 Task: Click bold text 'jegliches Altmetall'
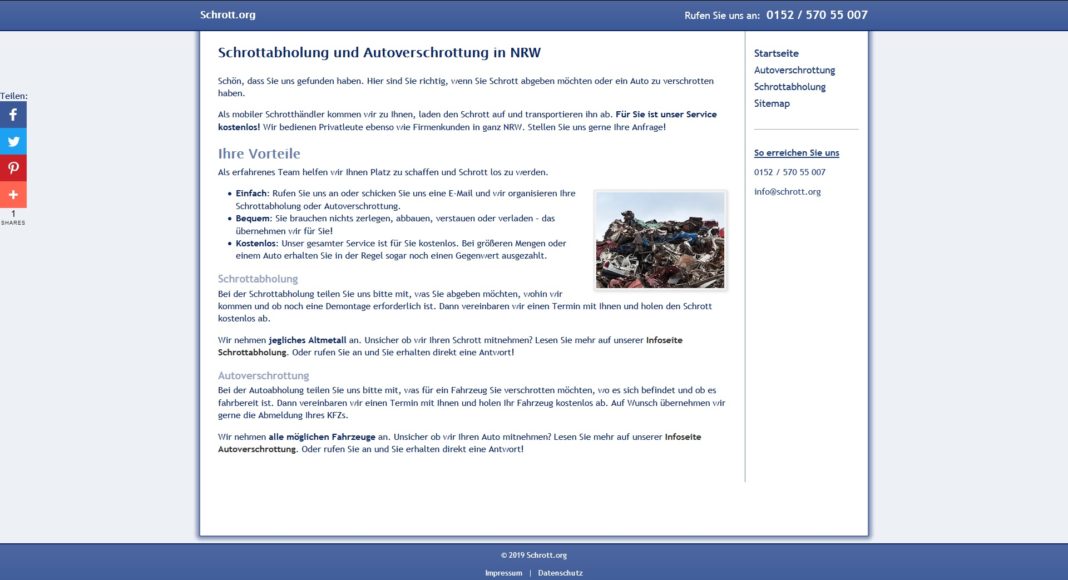(307, 340)
